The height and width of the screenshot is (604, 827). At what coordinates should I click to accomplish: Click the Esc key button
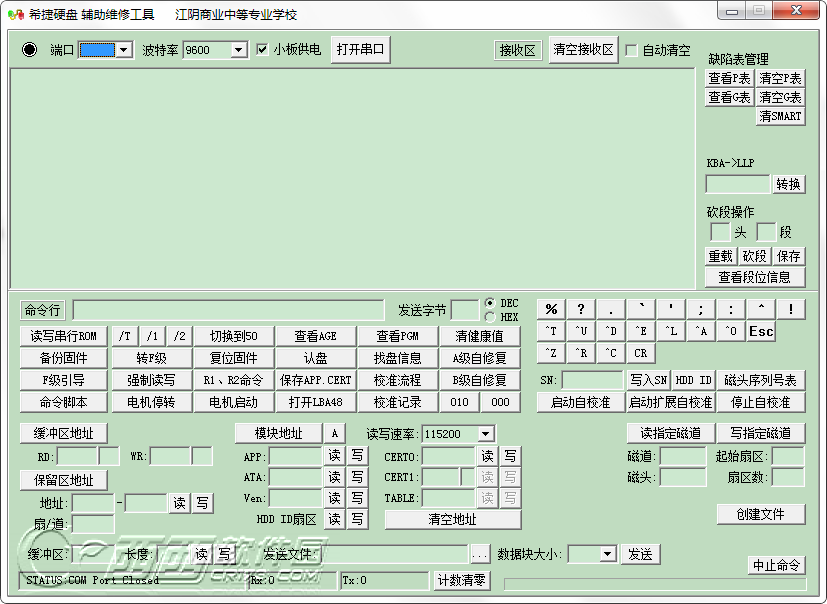point(761,331)
